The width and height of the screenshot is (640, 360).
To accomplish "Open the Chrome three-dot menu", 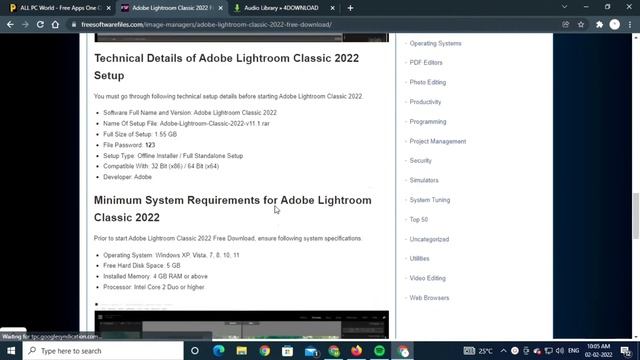I will pyautogui.click(x=630, y=24).
